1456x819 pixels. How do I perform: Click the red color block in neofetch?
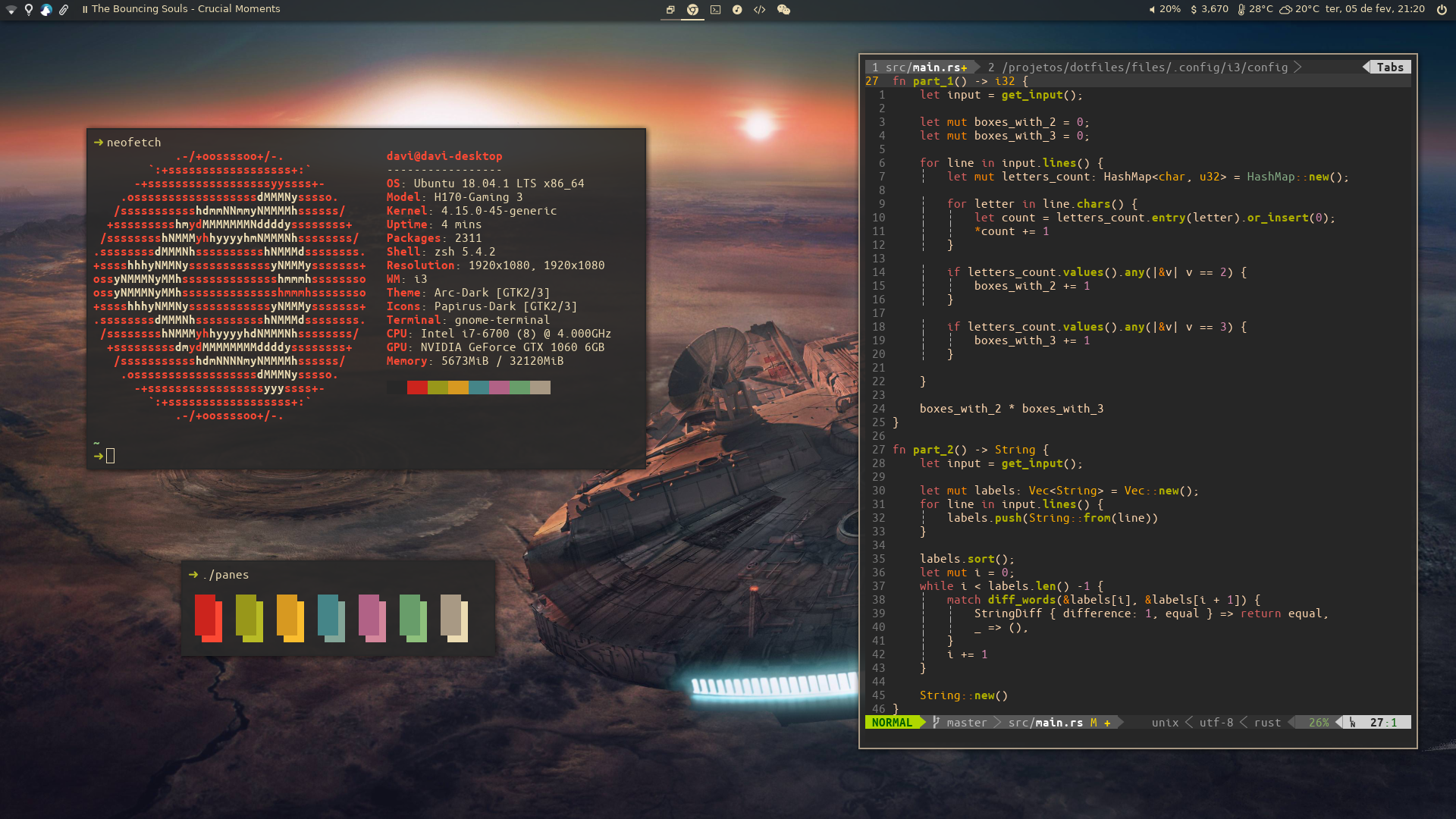pos(417,388)
